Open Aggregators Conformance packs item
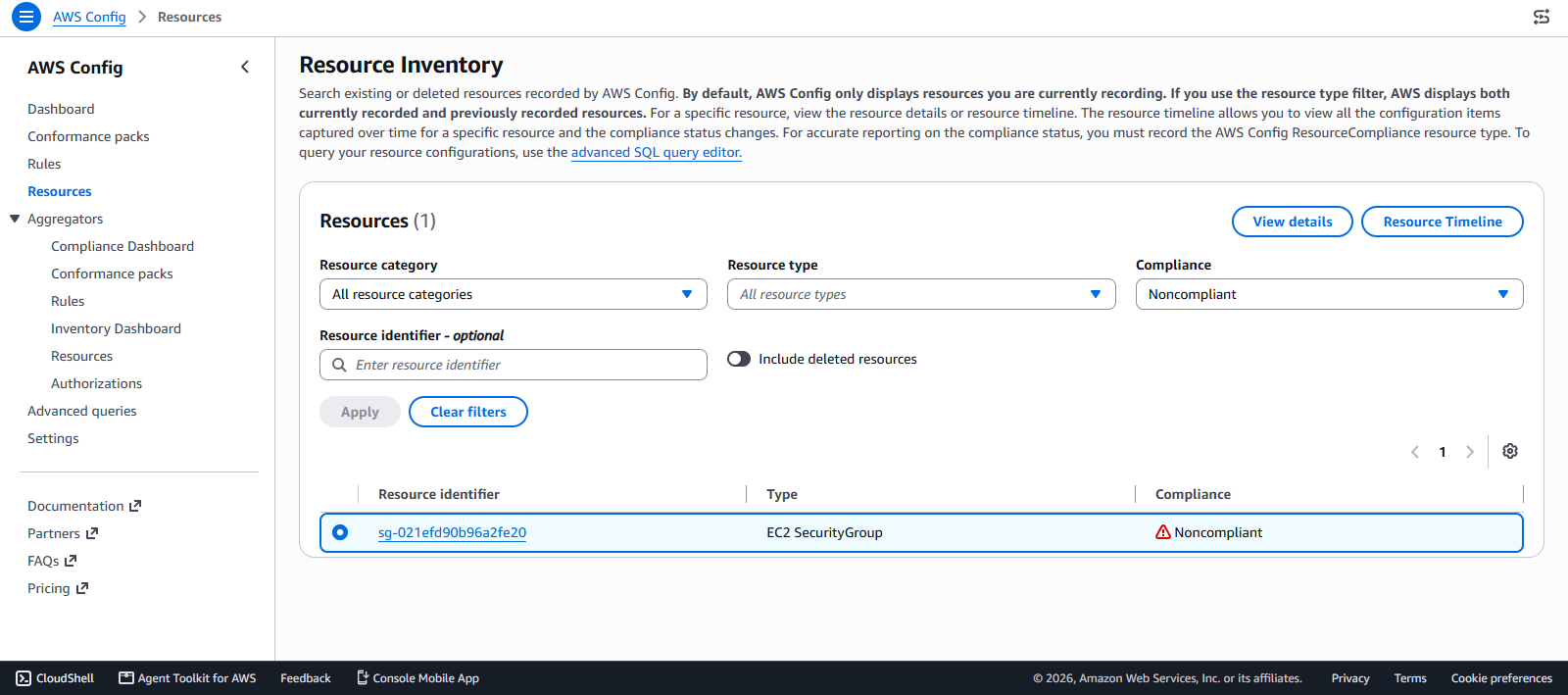This screenshot has width=1568, height=695. pos(112,273)
